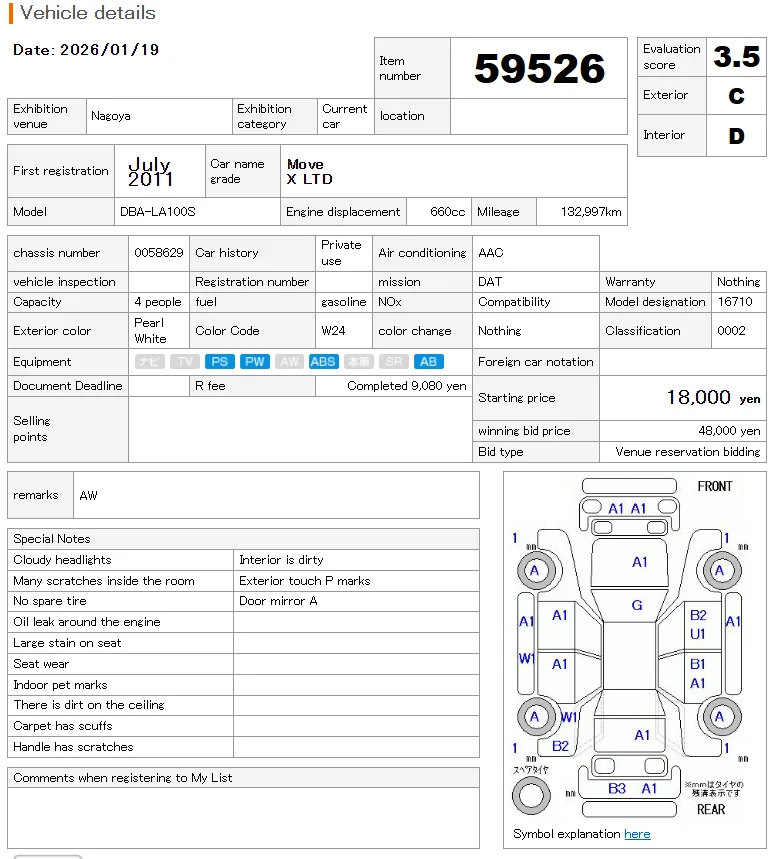
Task: Select the REAR label on the diagram
Action: (x=711, y=810)
